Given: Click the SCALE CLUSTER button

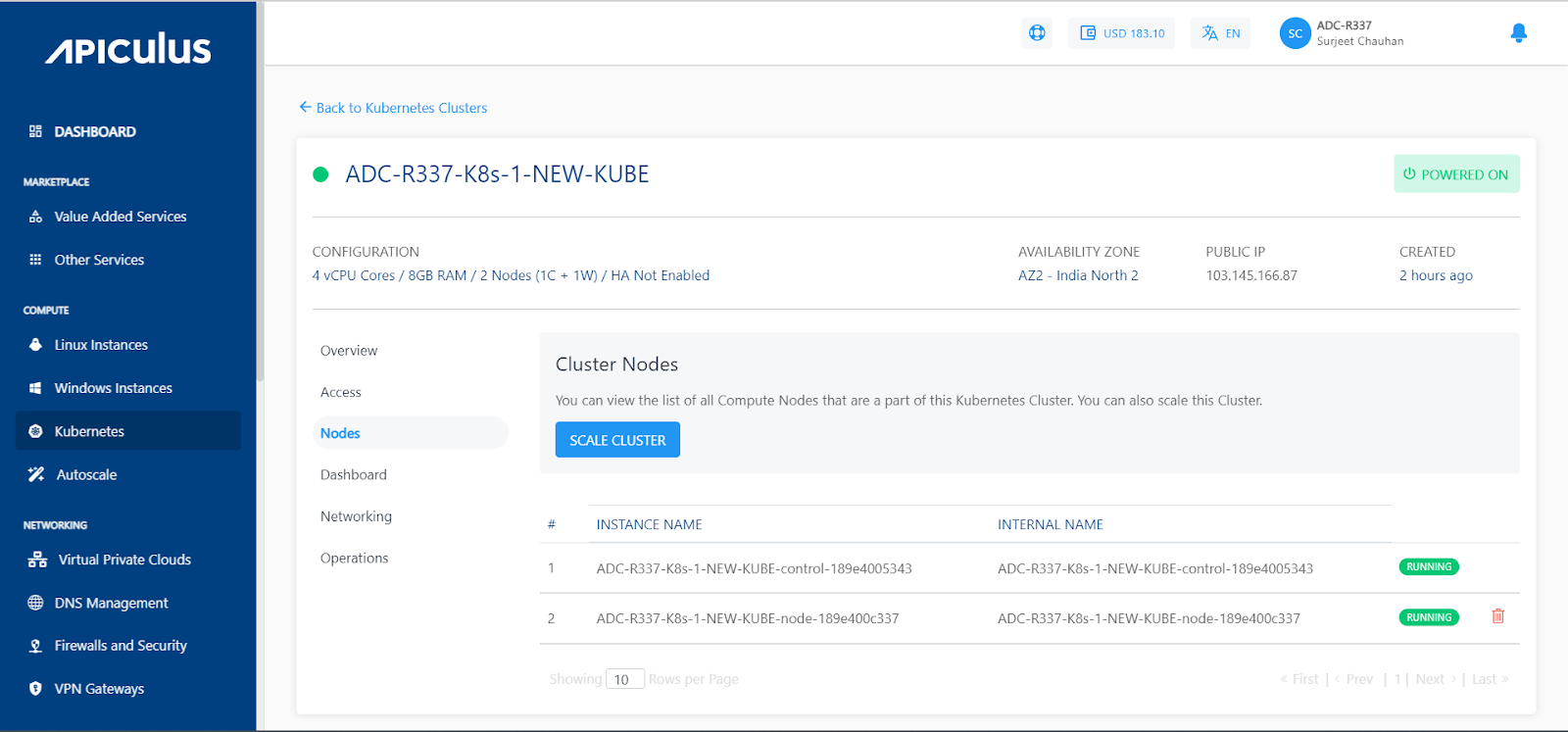Looking at the screenshot, I should (x=617, y=440).
